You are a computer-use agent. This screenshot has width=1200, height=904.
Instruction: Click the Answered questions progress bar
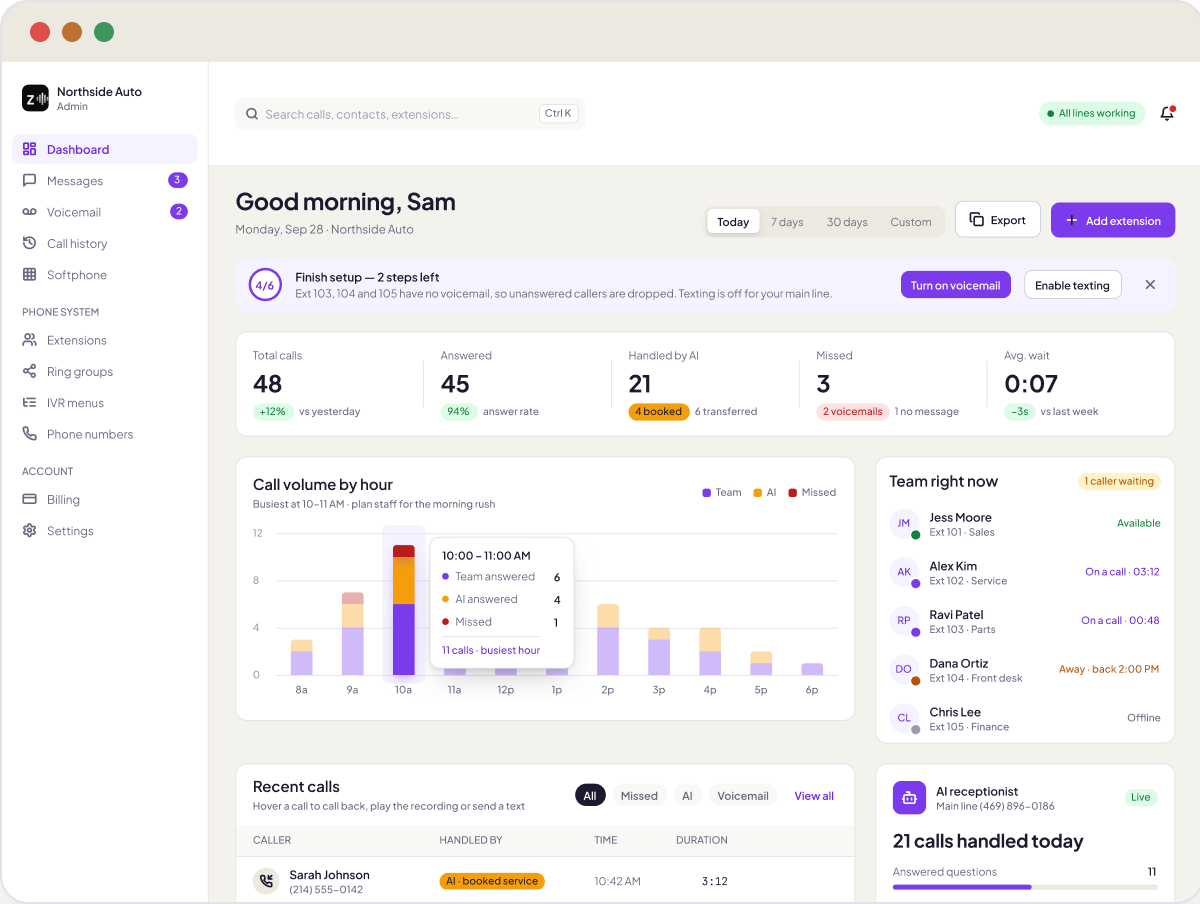click(1025, 887)
